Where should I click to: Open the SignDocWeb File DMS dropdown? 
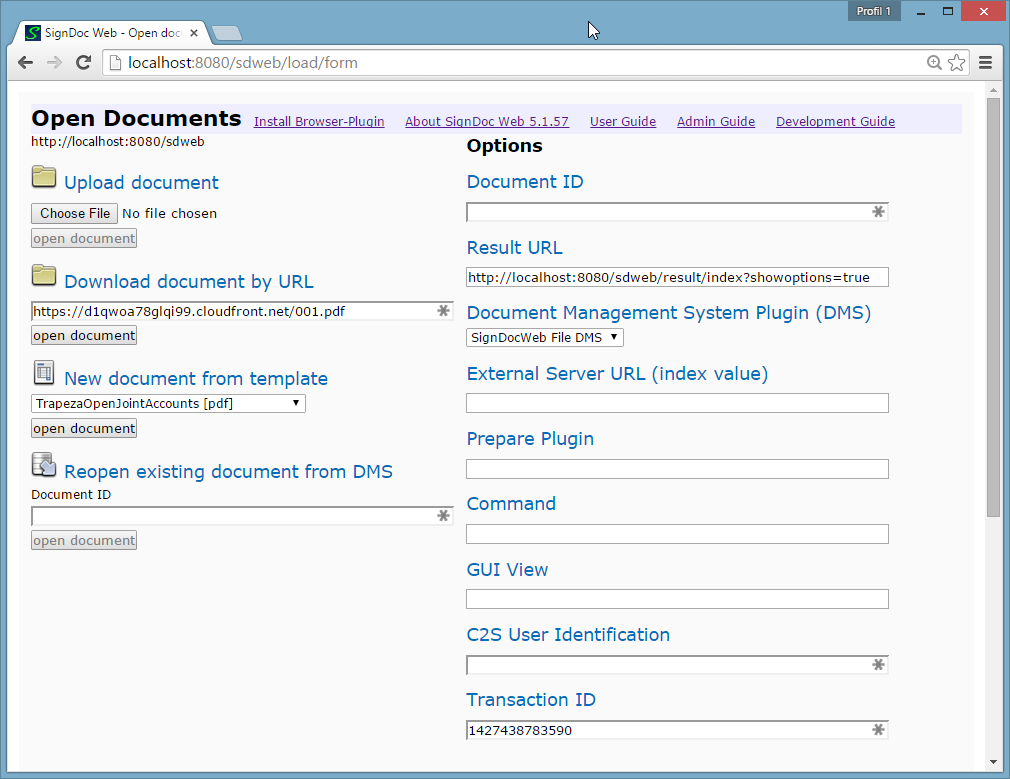[545, 338]
